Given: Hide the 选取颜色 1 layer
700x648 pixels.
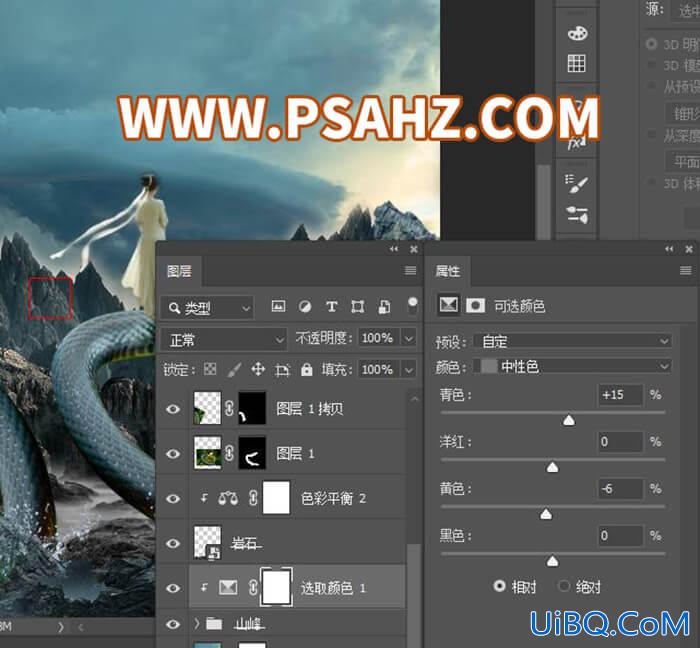Looking at the screenshot, I should 173,588.
